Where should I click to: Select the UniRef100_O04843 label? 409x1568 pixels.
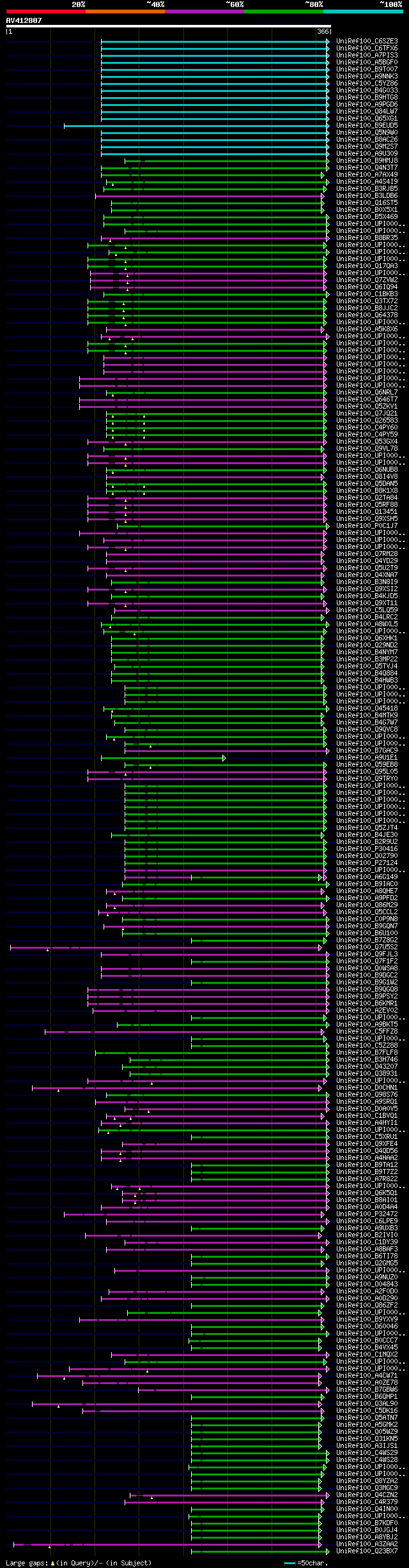(x=367, y=1285)
